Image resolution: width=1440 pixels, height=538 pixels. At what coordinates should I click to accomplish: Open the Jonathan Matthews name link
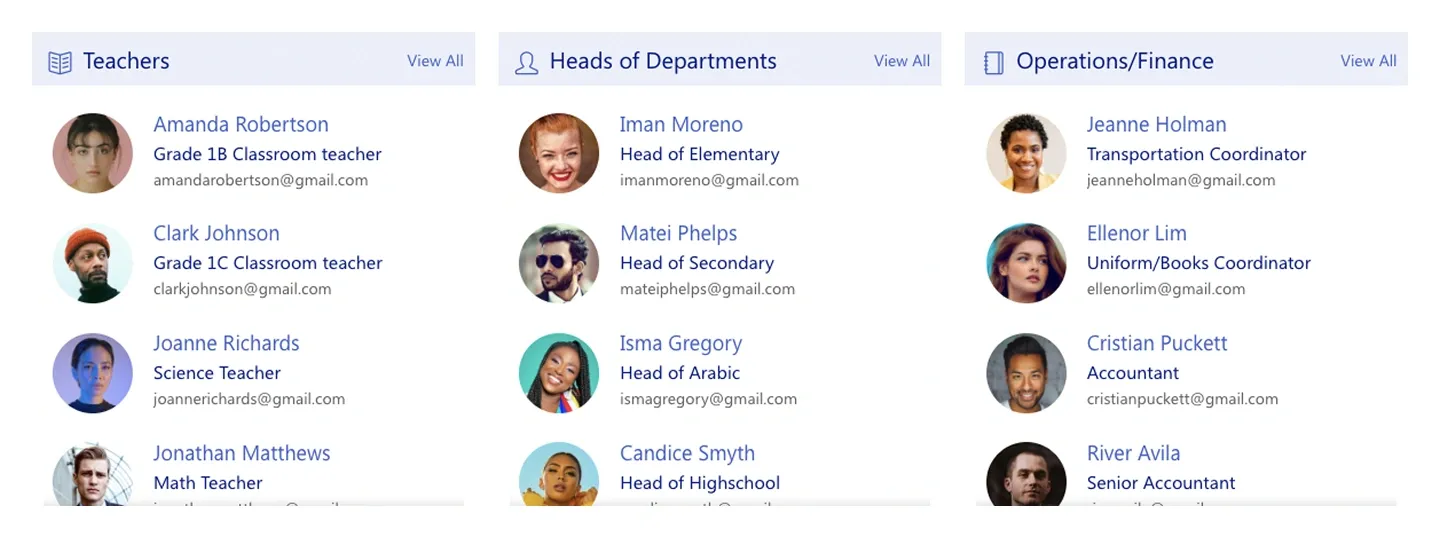pyautogui.click(x=241, y=454)
